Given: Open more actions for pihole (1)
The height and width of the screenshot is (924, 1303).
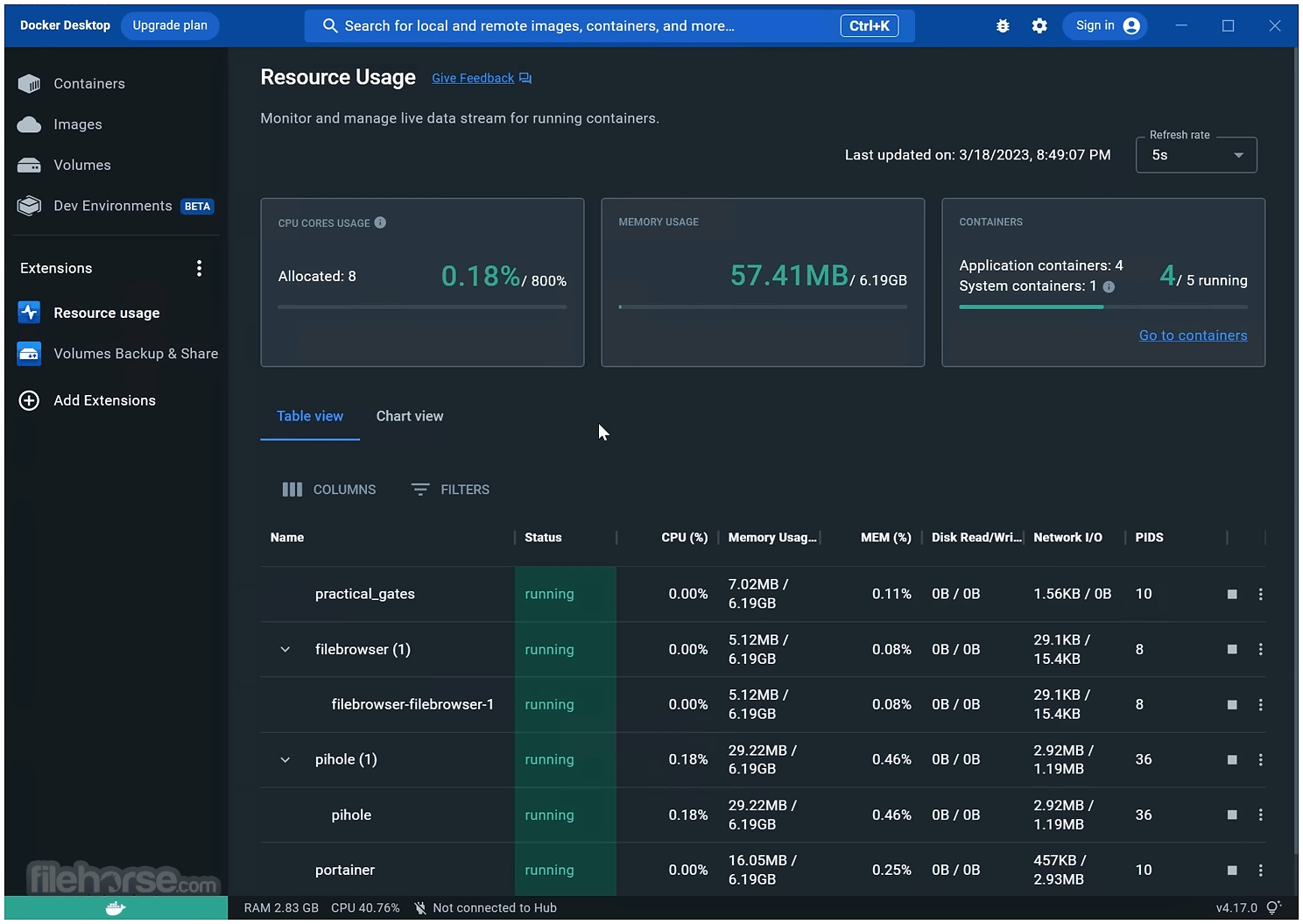Looking at the screenshot, I should pyautogui.click(x=1261, y=759).
